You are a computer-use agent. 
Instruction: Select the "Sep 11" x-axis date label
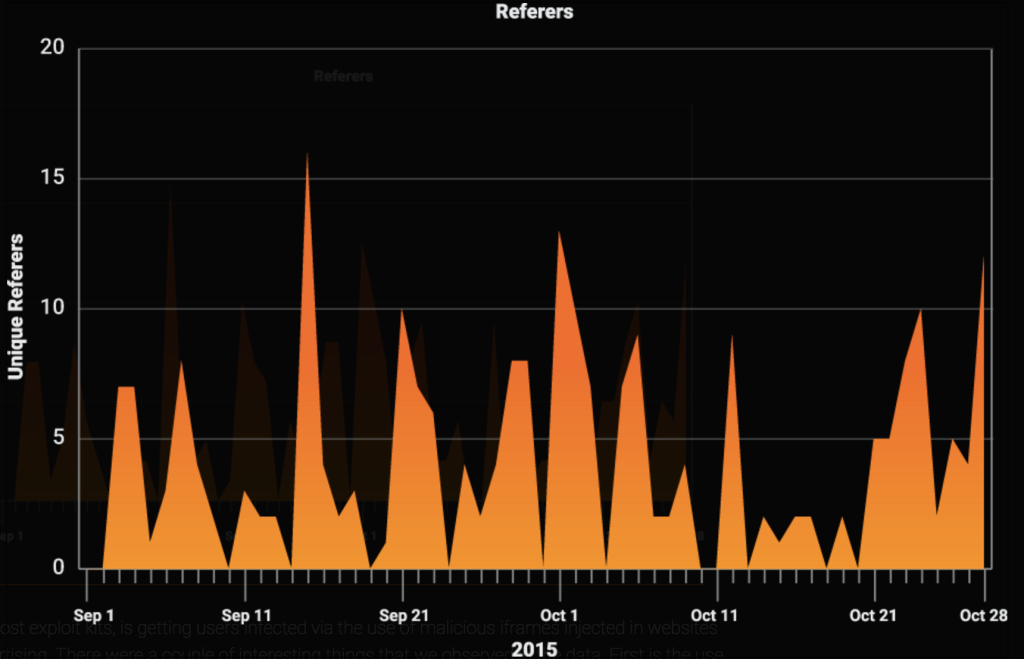(246, 614)
